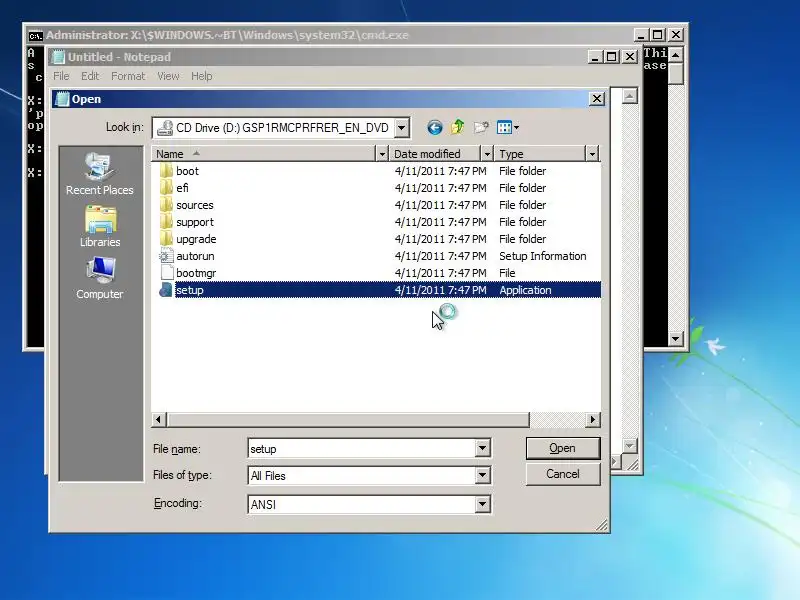The height and width of the screenshot is (600, 800).
Task: Open the Notepad Edit menu
Action: click(90, 76)
